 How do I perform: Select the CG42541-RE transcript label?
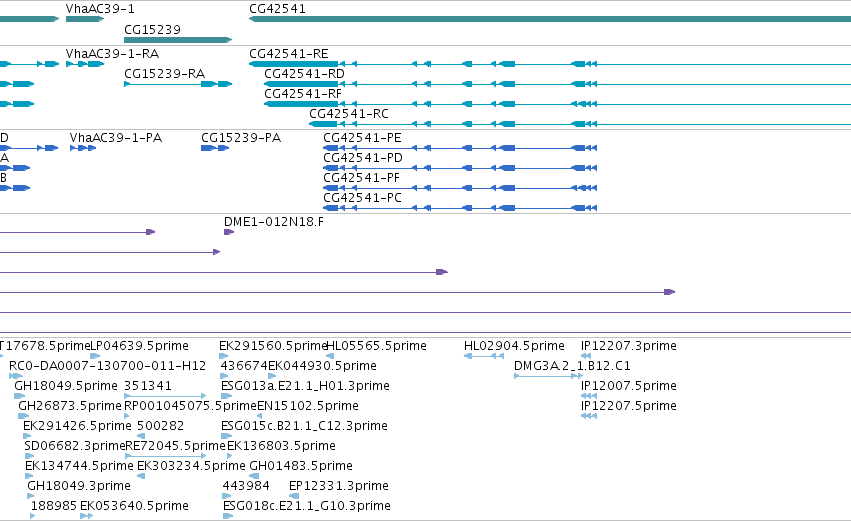(289, 54)
